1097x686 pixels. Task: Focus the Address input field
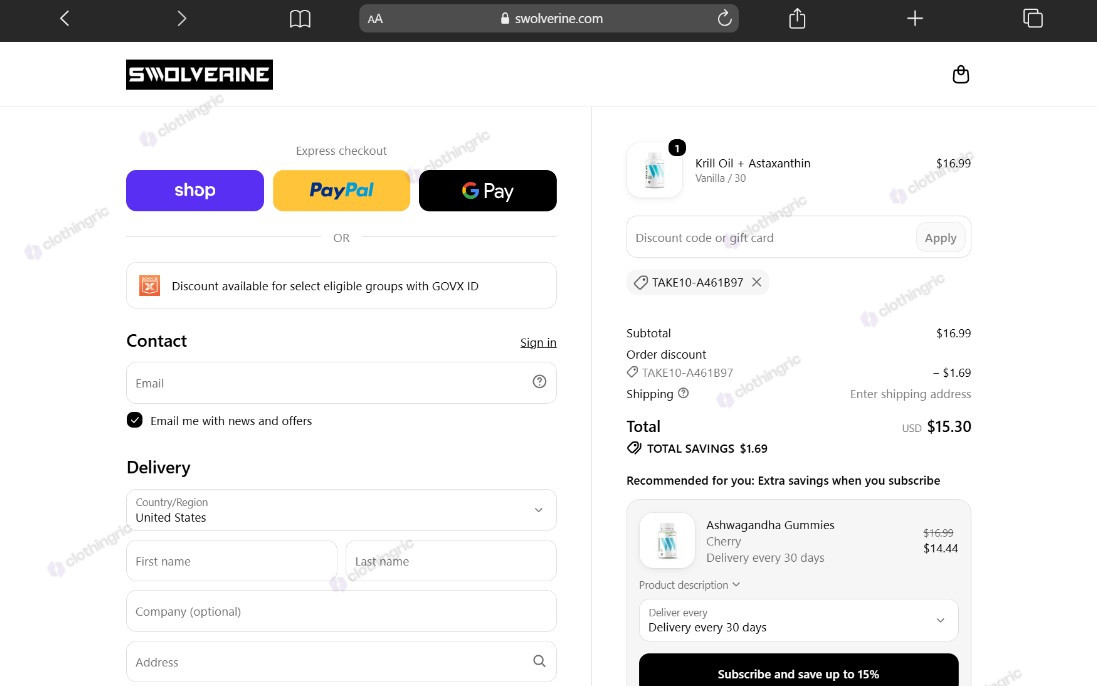coord(341,662)
